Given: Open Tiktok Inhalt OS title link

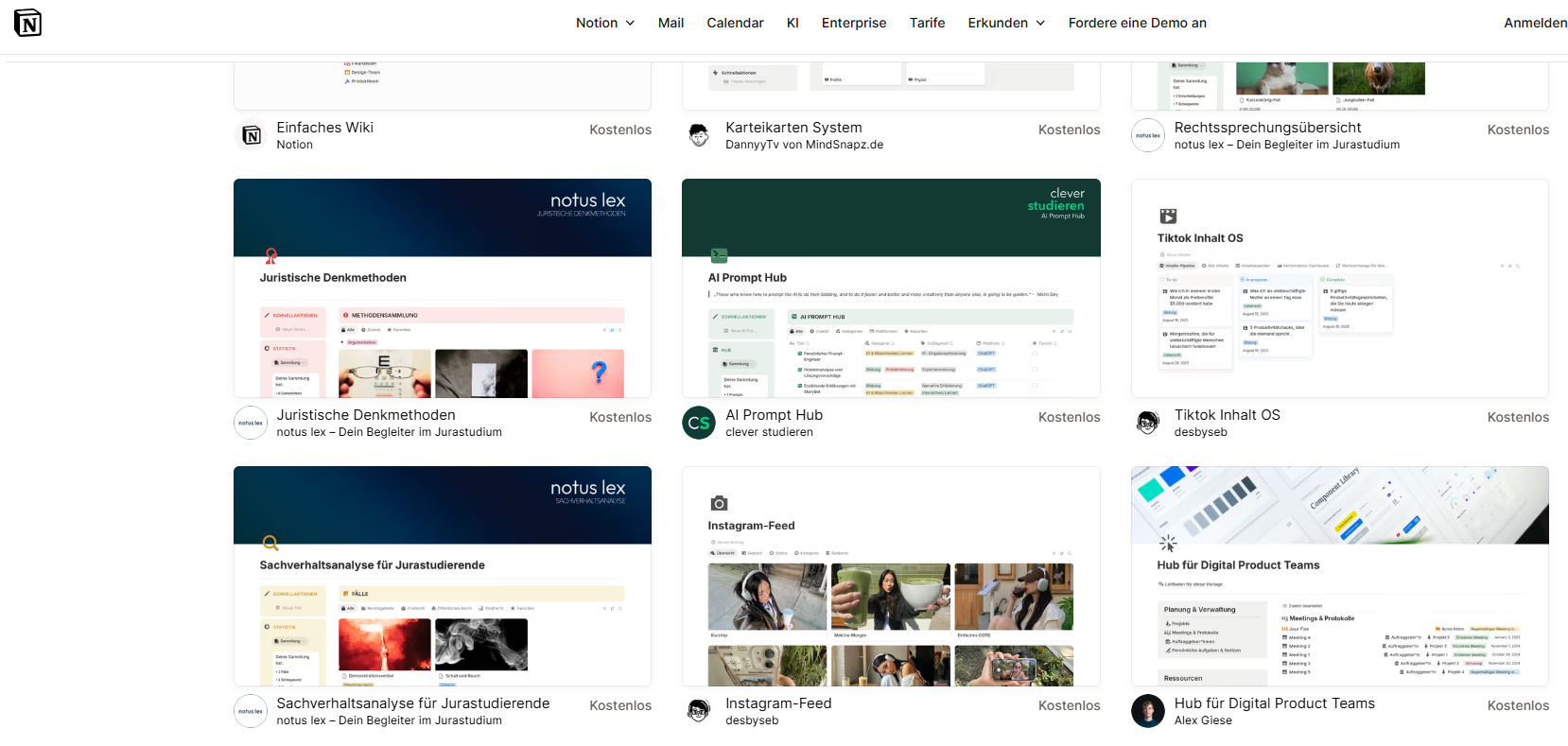Looking at the screenshot, I should tap(1227, 415).
